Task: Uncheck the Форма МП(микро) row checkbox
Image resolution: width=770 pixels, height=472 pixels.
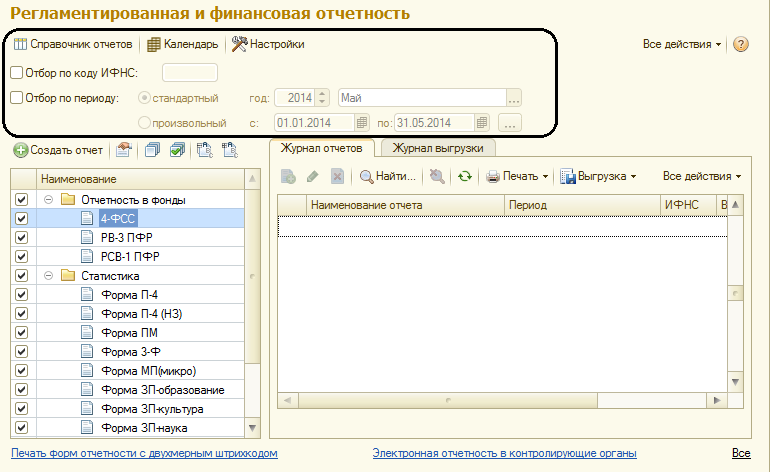Action: [22, 371]
